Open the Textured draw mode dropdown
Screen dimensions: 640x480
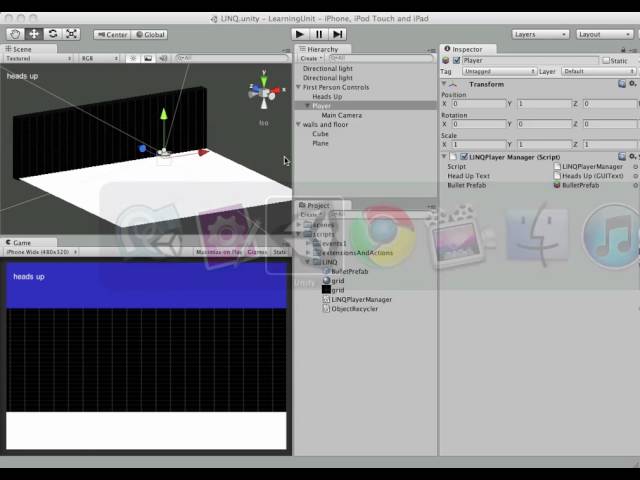click(38, 58)
